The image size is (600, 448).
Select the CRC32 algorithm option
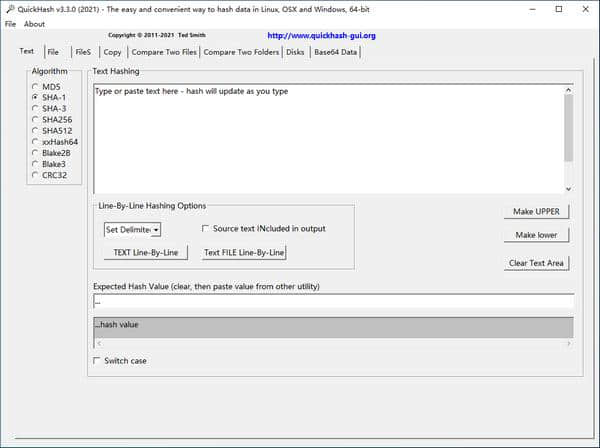pos(36,175)
